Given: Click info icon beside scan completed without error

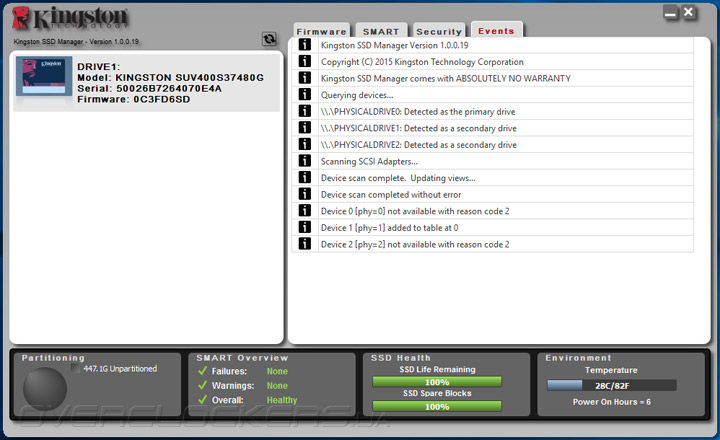Looking at the screenshot, I should (304, 194).
